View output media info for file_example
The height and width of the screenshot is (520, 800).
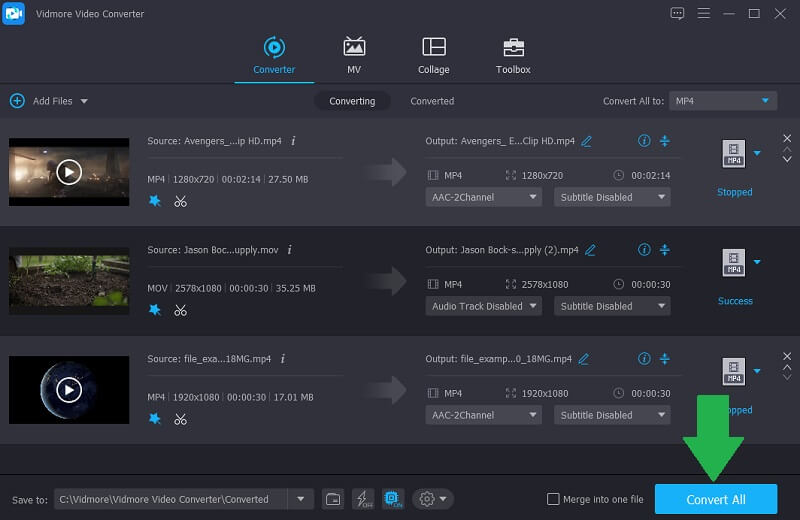point(644,359)
